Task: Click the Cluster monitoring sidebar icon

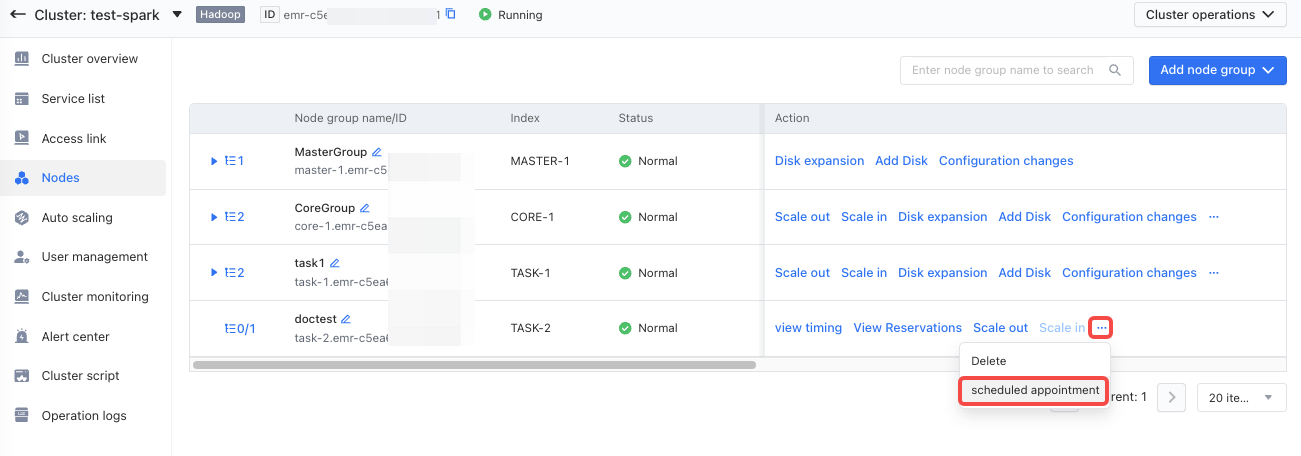Action: (x=22, y=297)
